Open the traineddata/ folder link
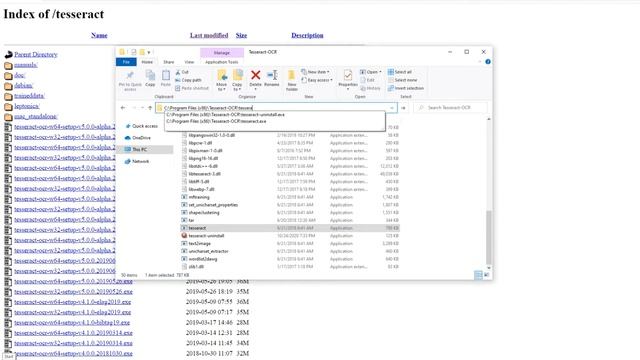This screenshot has width=640, height=360. (29, 96)
